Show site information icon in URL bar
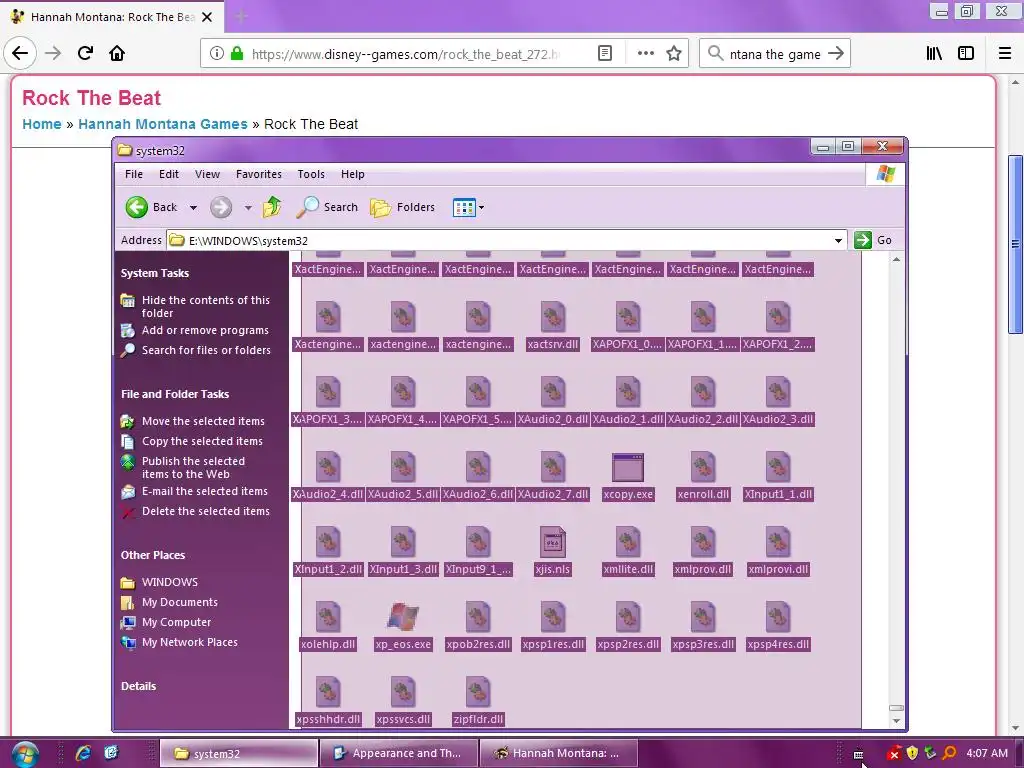1024x768 pixels. 216,54
